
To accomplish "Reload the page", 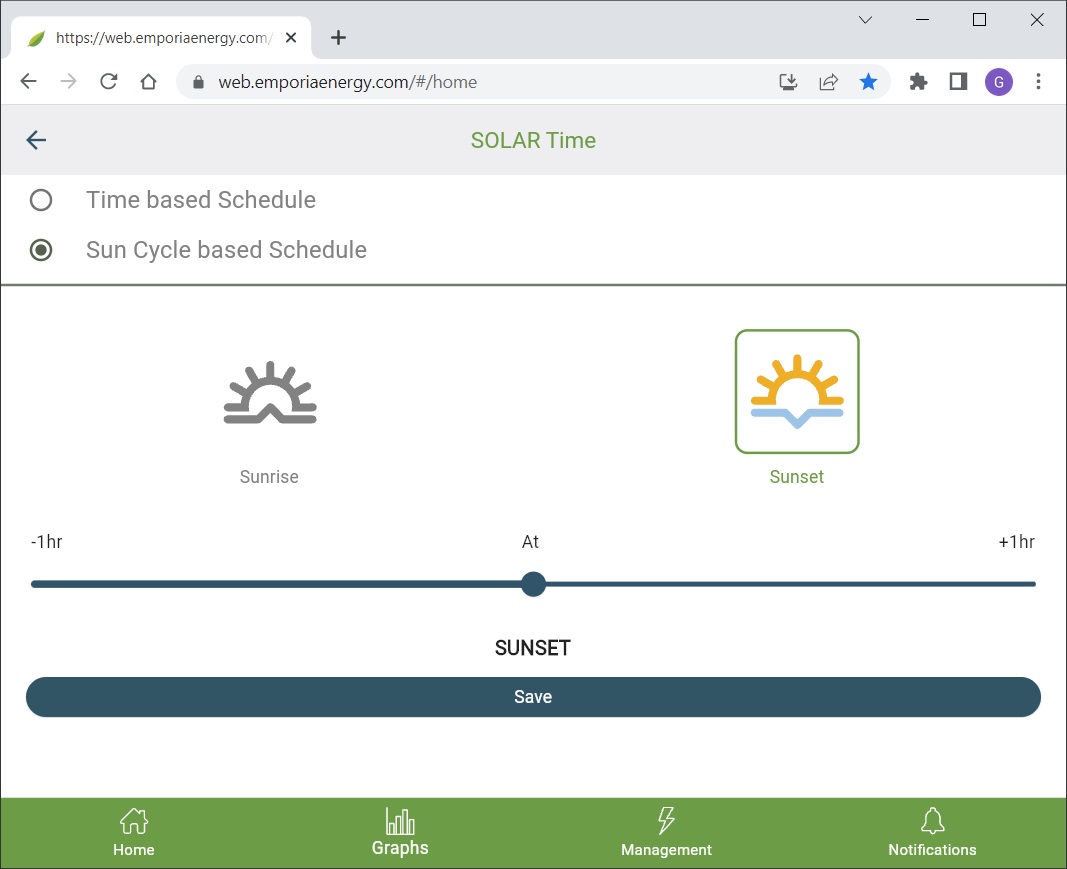I will tap(109, 82).
